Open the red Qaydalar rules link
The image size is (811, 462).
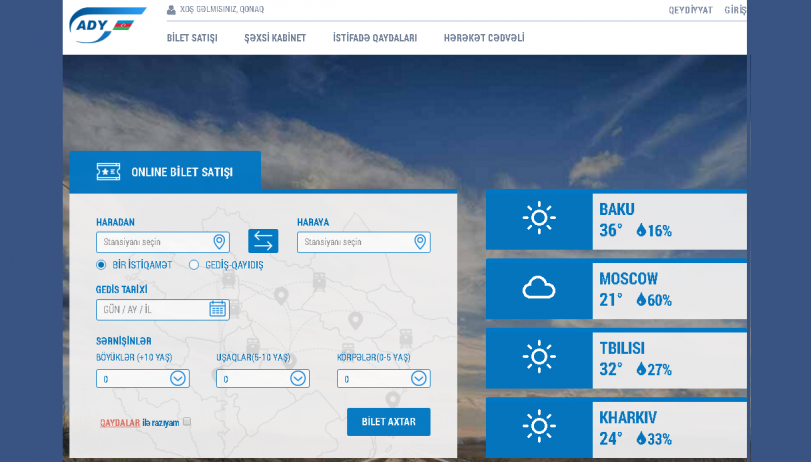coord(120,423)
